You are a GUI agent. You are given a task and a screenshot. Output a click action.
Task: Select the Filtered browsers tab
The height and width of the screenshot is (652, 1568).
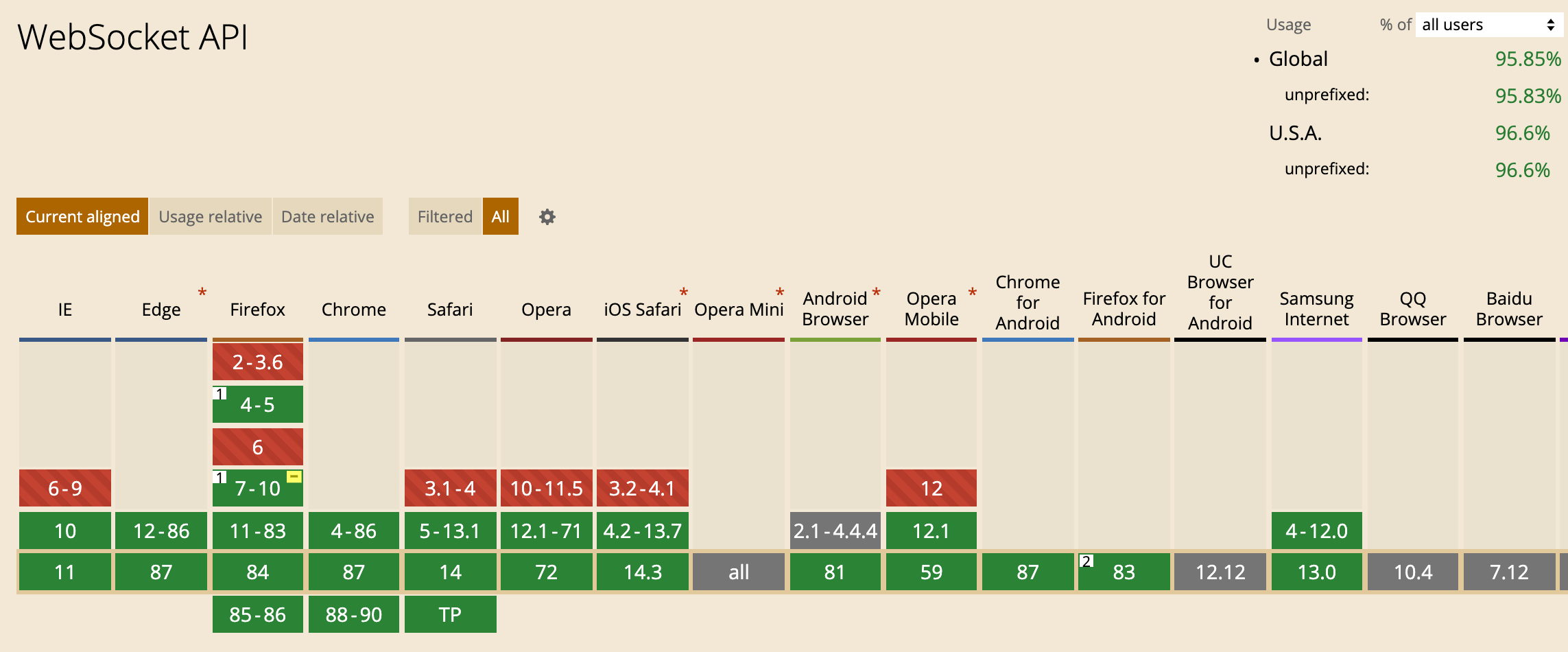pos(444,217)
